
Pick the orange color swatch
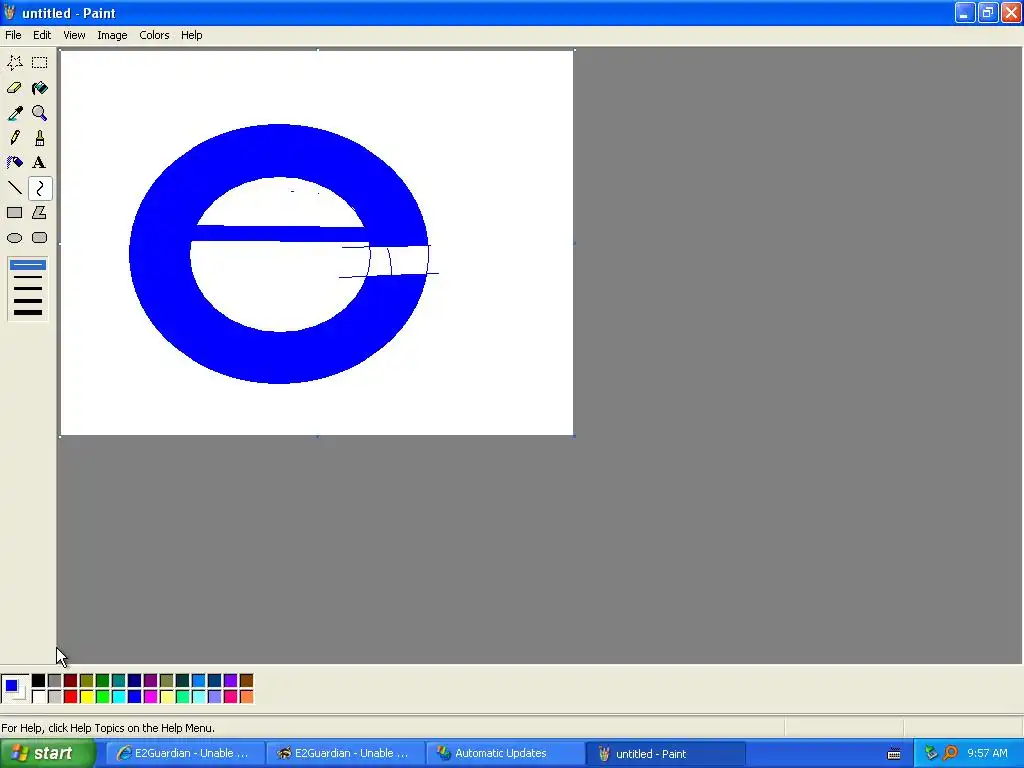tap(246, 697)
